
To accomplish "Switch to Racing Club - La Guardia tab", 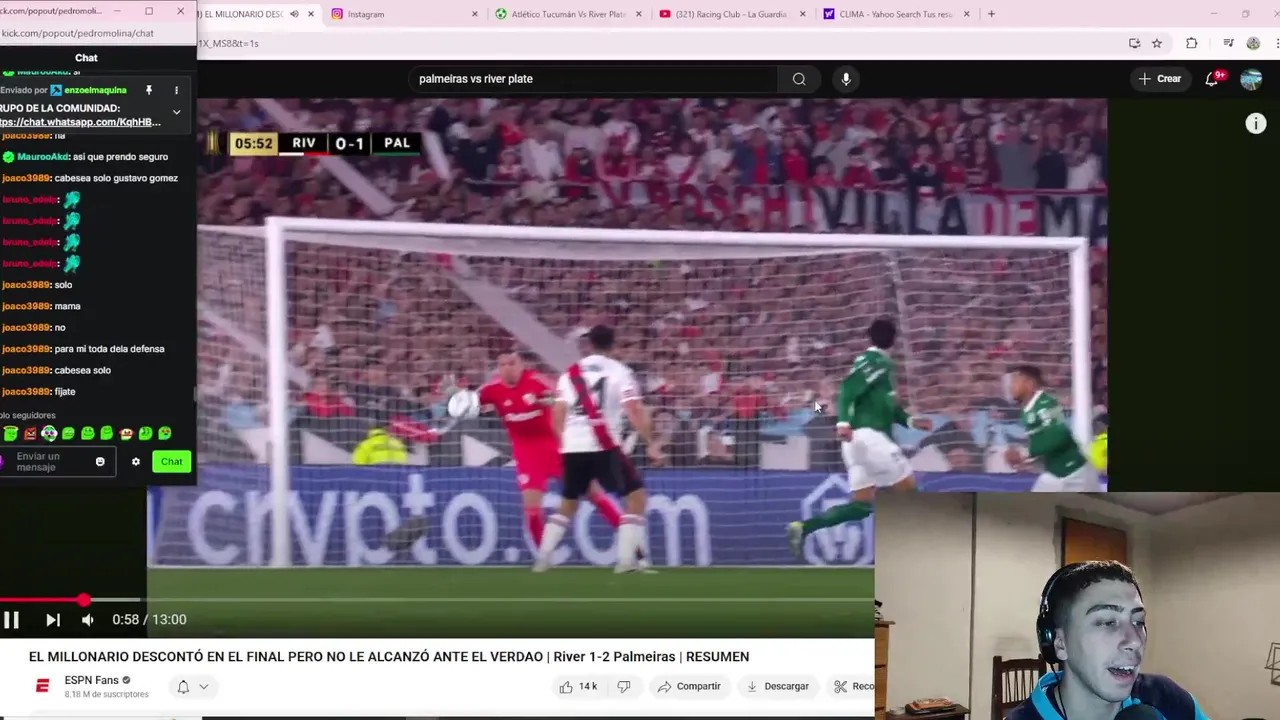I will 731,14.
